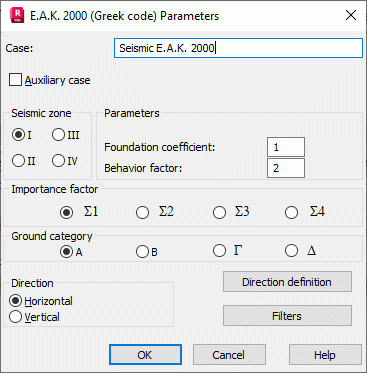
Task: Select seismic zone III
Action: click(58, 135)
